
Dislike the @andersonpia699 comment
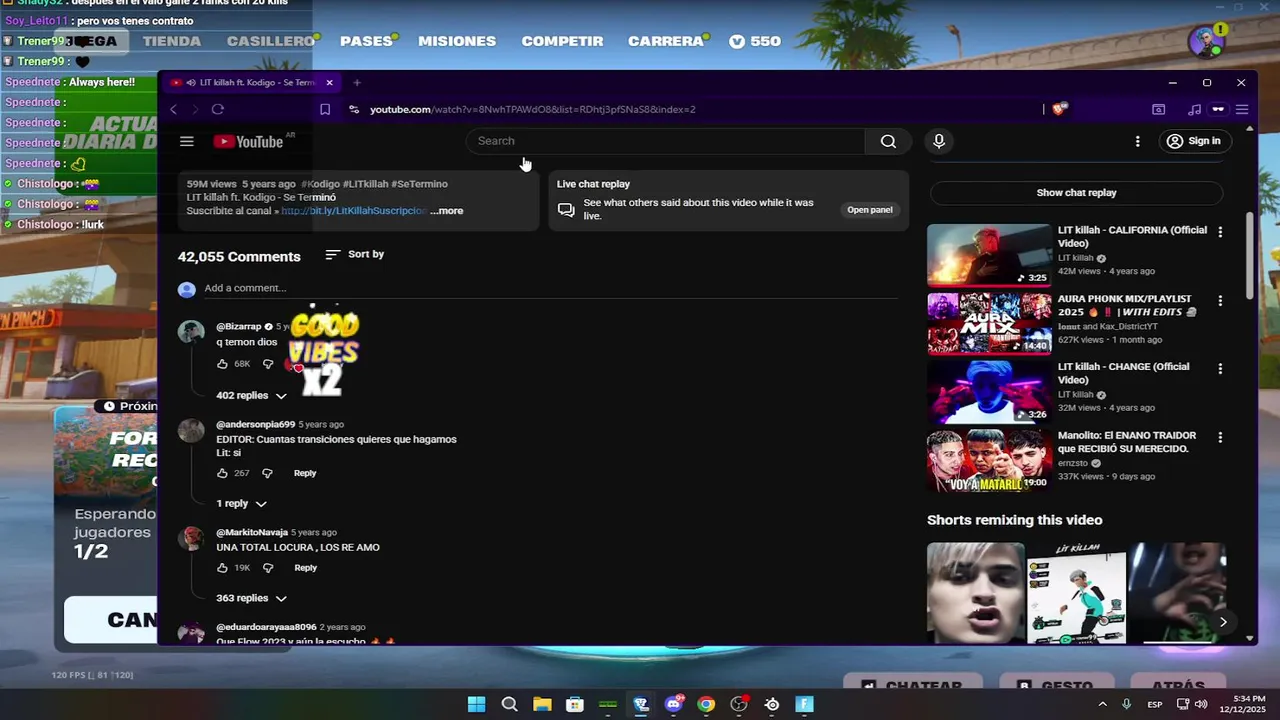point(267,473)
